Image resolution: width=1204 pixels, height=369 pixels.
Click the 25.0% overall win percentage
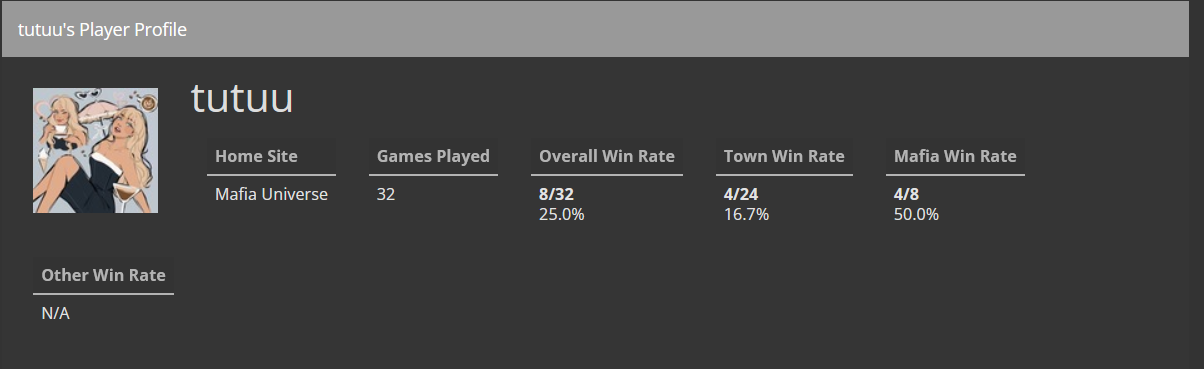(562, 214)
